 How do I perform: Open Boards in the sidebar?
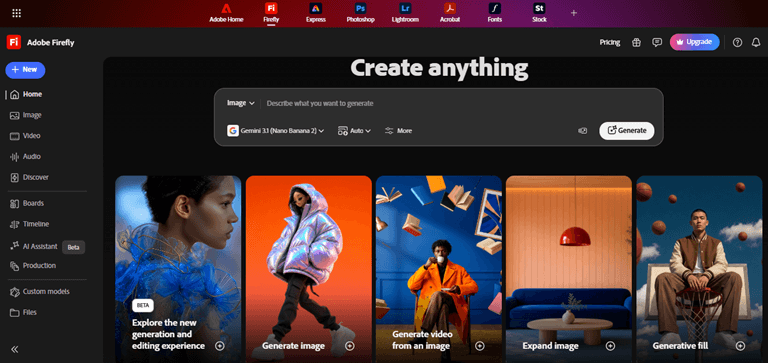(27, 203)
